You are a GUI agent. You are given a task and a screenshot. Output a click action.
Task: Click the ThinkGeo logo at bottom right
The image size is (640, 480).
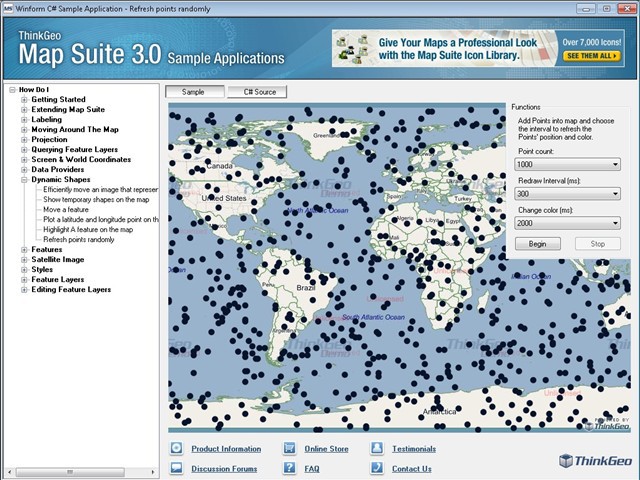pos(596,461)
